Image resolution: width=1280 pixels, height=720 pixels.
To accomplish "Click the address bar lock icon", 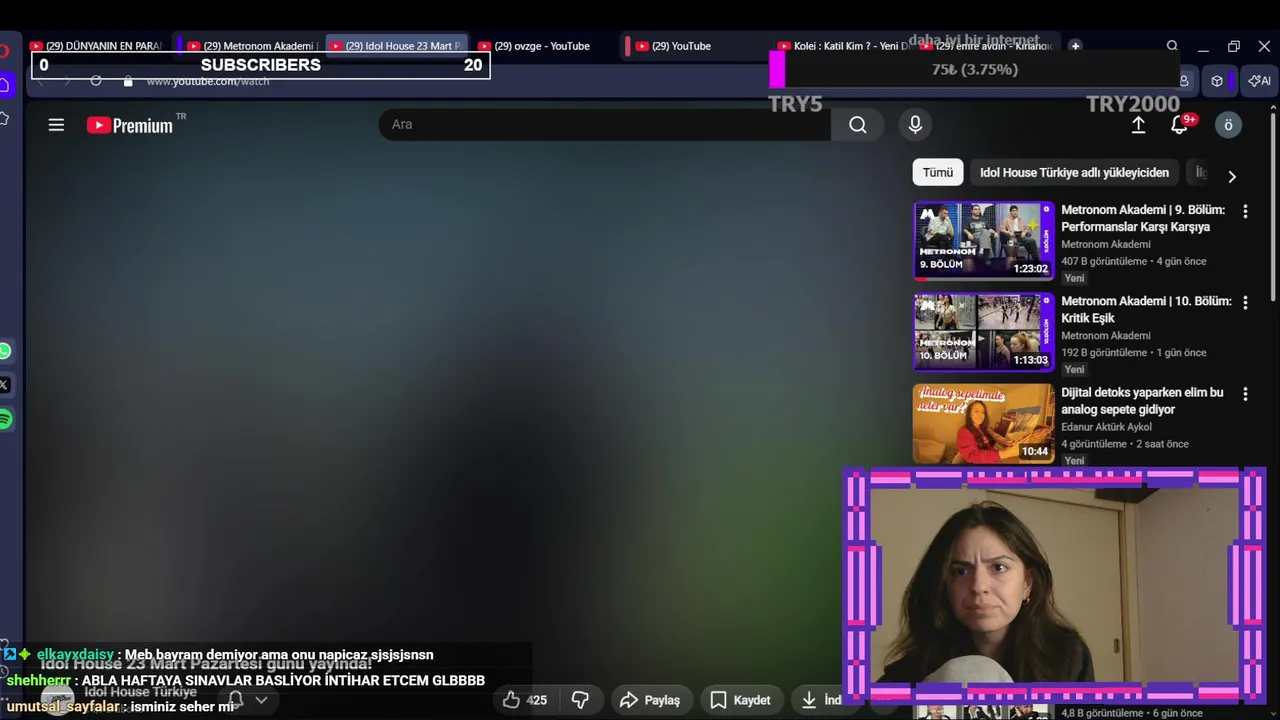I will [x=128, y=81].
